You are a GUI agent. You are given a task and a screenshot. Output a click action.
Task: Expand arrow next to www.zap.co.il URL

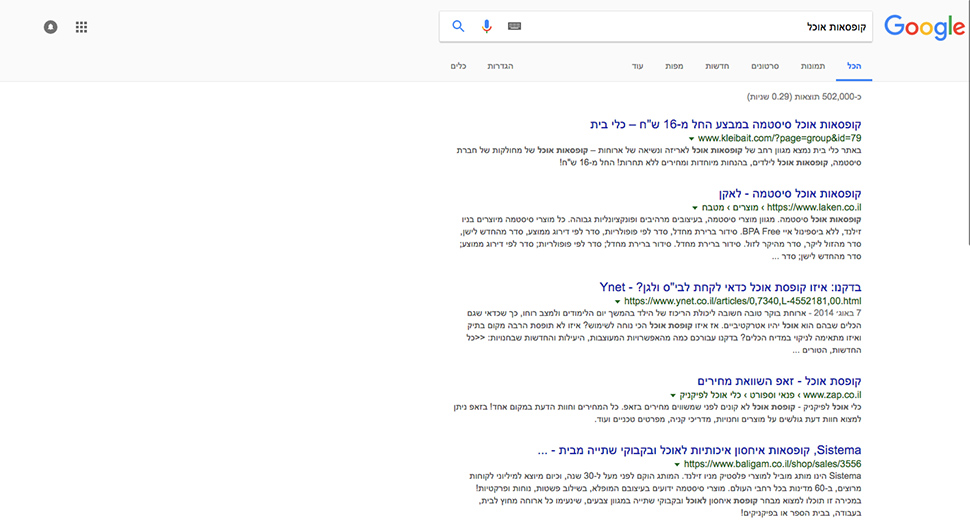click(x=673, y=395)
